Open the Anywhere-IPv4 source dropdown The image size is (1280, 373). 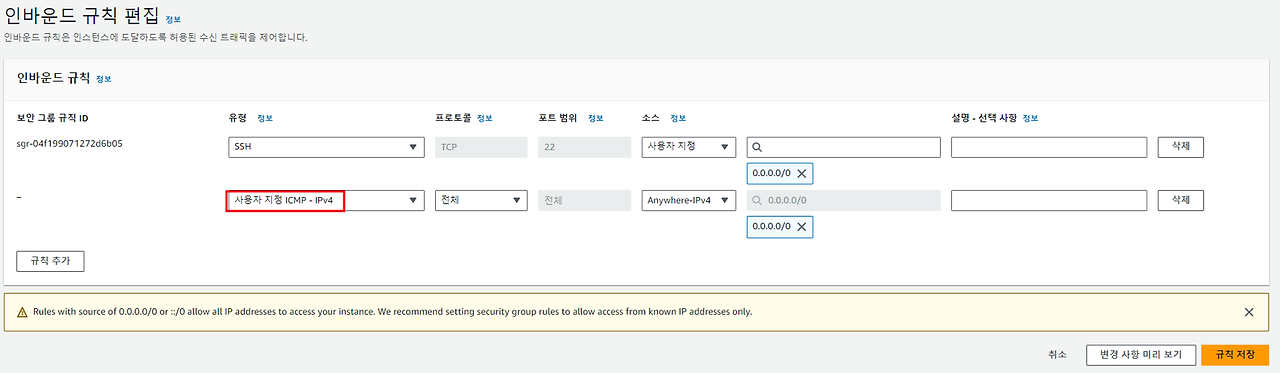coord(689,200)
